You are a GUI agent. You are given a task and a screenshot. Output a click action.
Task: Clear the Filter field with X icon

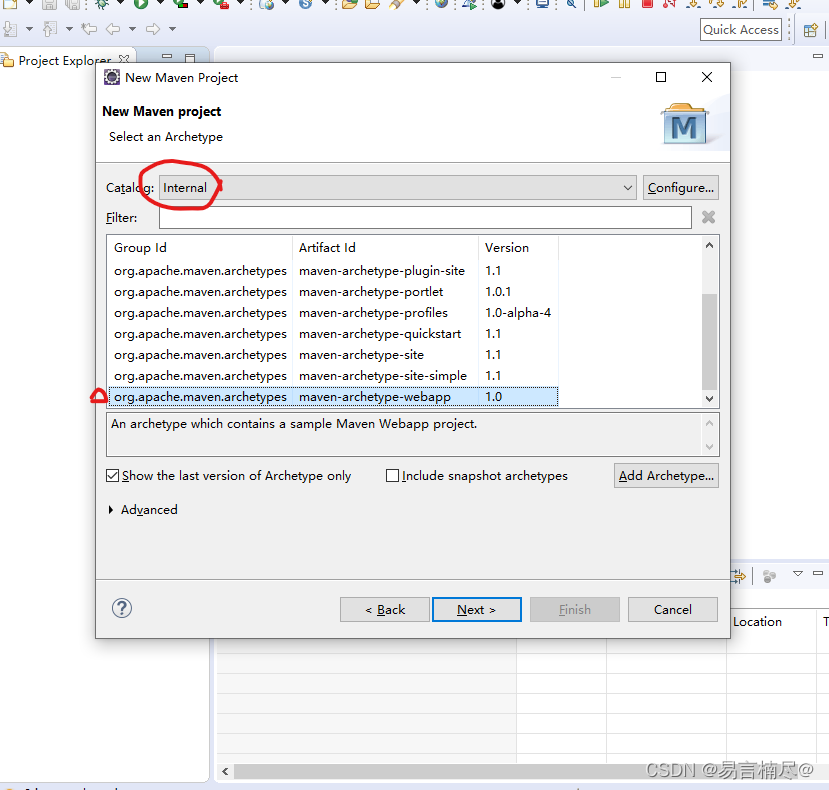708,217
